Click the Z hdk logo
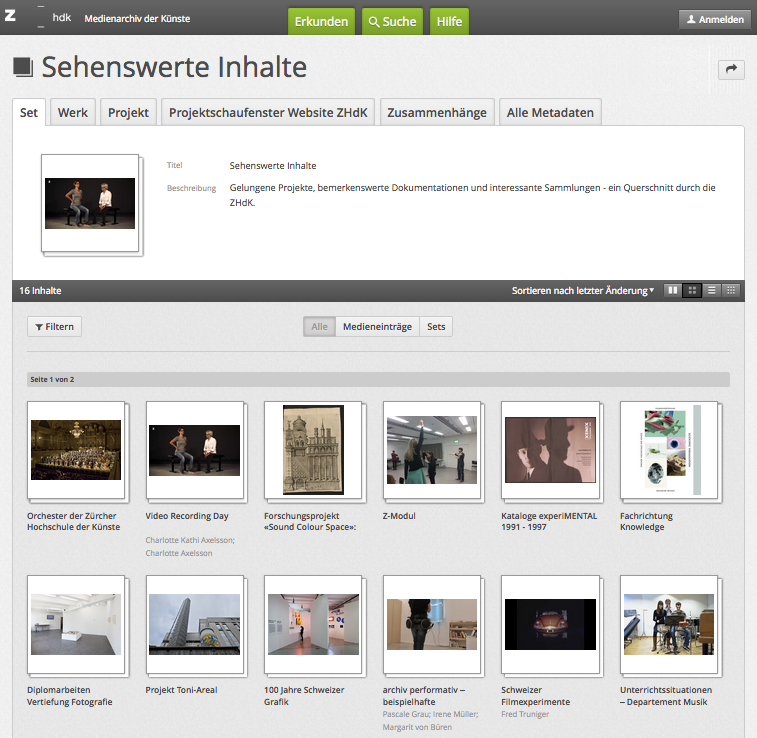 coord(36,19)
